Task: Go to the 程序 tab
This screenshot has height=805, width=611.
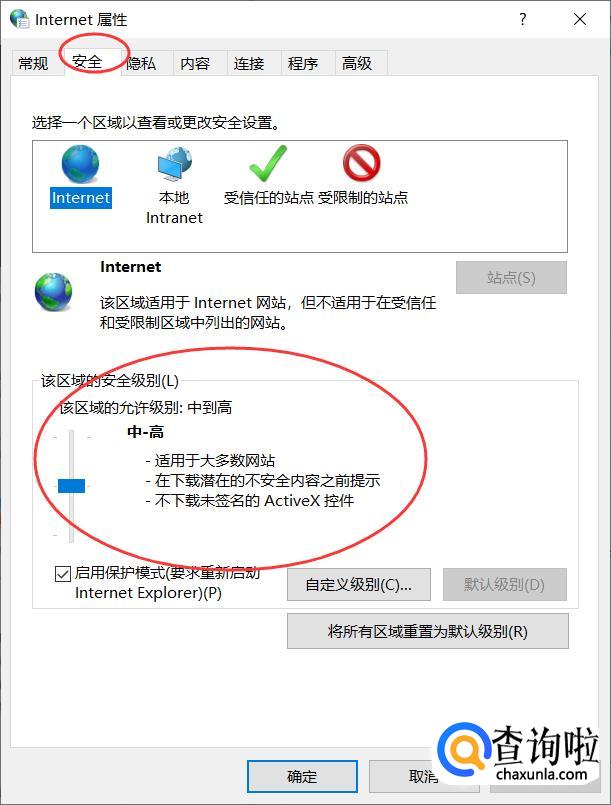Action: pos(303,64)
